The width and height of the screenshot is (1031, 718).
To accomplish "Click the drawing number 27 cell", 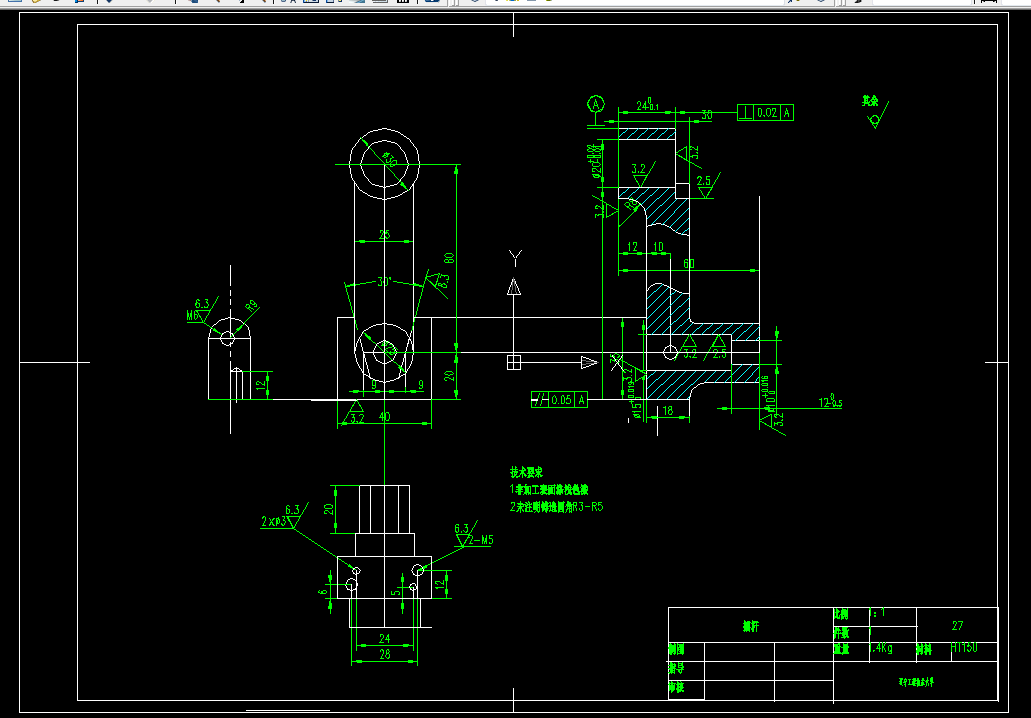I will [x=957, y=625].
